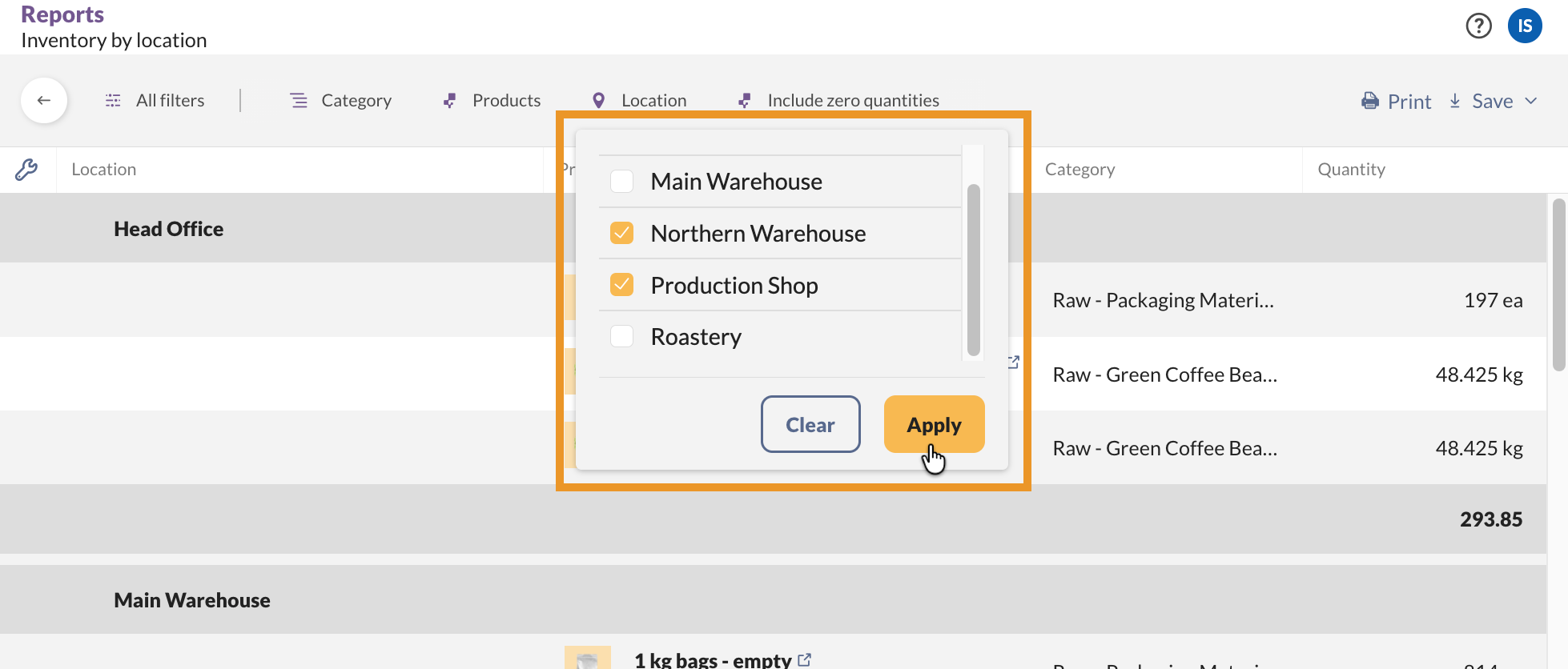Click the back arrow button
Viewport: 1568px width, 669px height.
tap(44, 100)
